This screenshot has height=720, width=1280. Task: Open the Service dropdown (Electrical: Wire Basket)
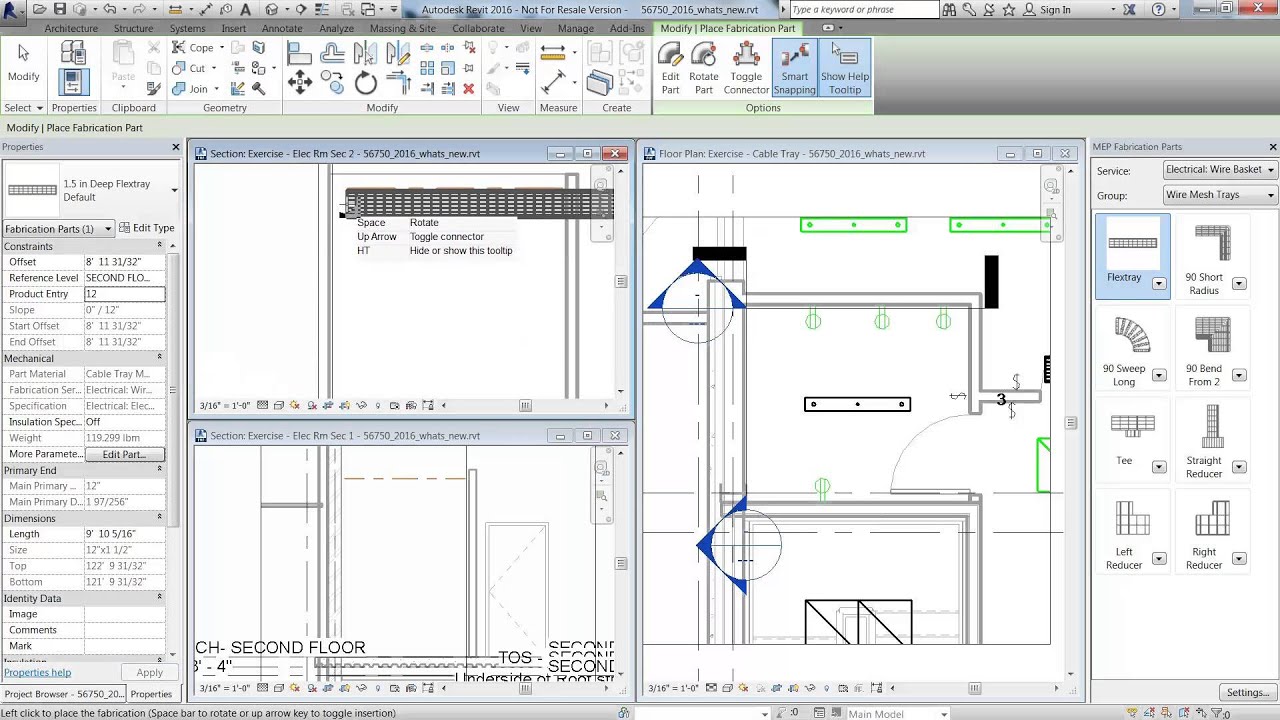[x=1219, y=170]
